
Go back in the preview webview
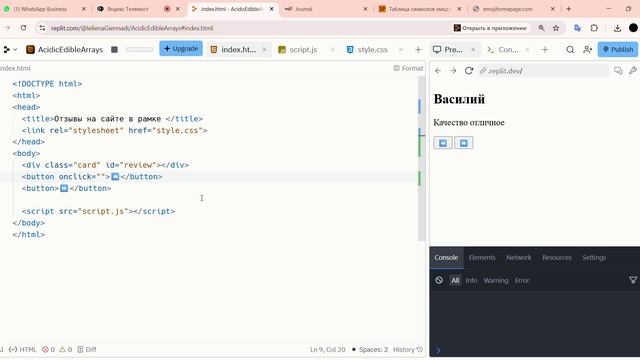click(438, 71)
